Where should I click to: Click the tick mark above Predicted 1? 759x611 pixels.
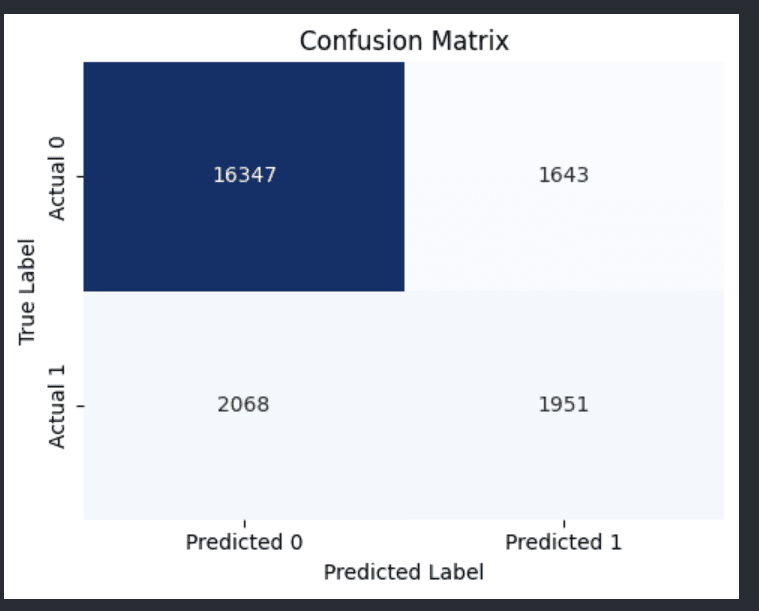pyautogui.click(x=564, y=523)
